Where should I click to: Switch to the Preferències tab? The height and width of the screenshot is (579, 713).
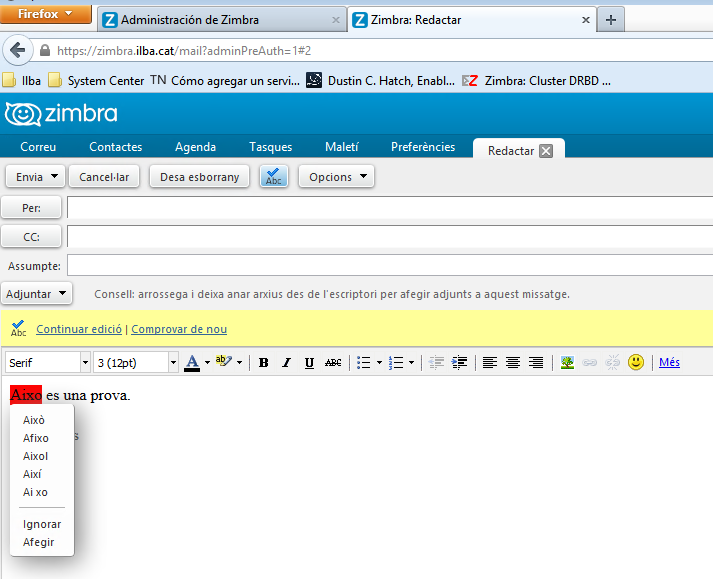click(423, 147)
